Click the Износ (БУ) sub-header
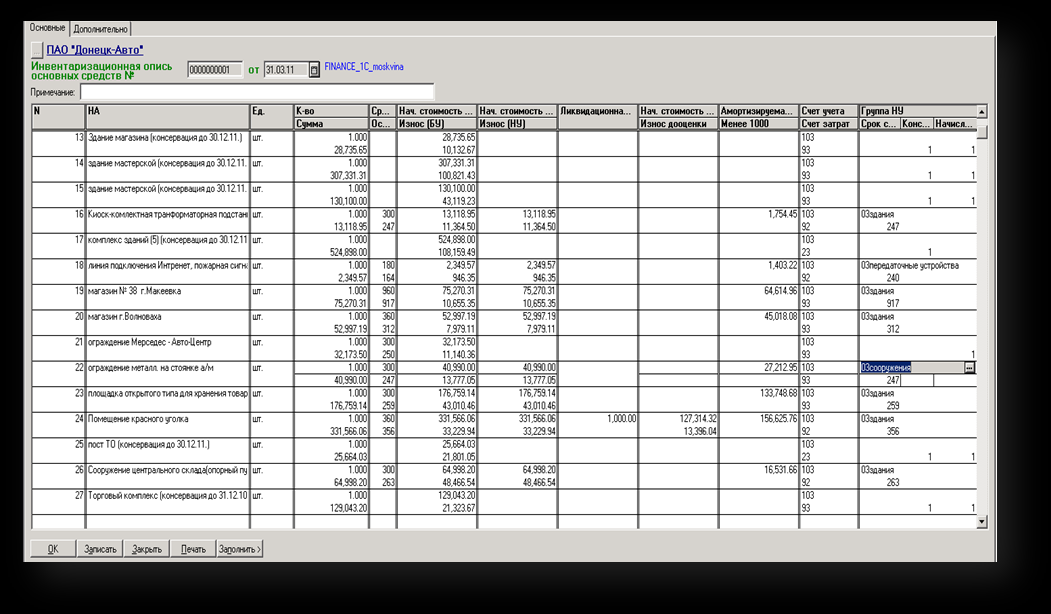Viewport: 1051px width, 614px height. point(436,124)
